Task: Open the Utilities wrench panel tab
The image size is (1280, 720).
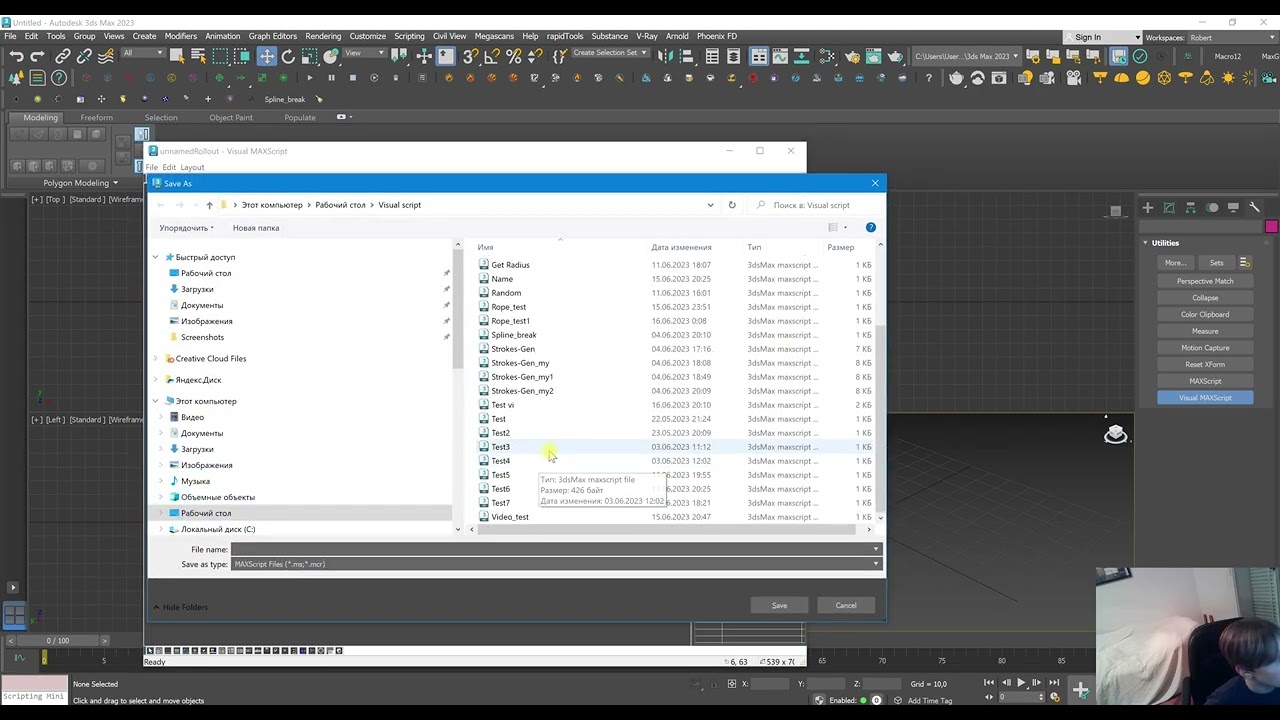Action: pyautogui.click(x=1254, y=207)
